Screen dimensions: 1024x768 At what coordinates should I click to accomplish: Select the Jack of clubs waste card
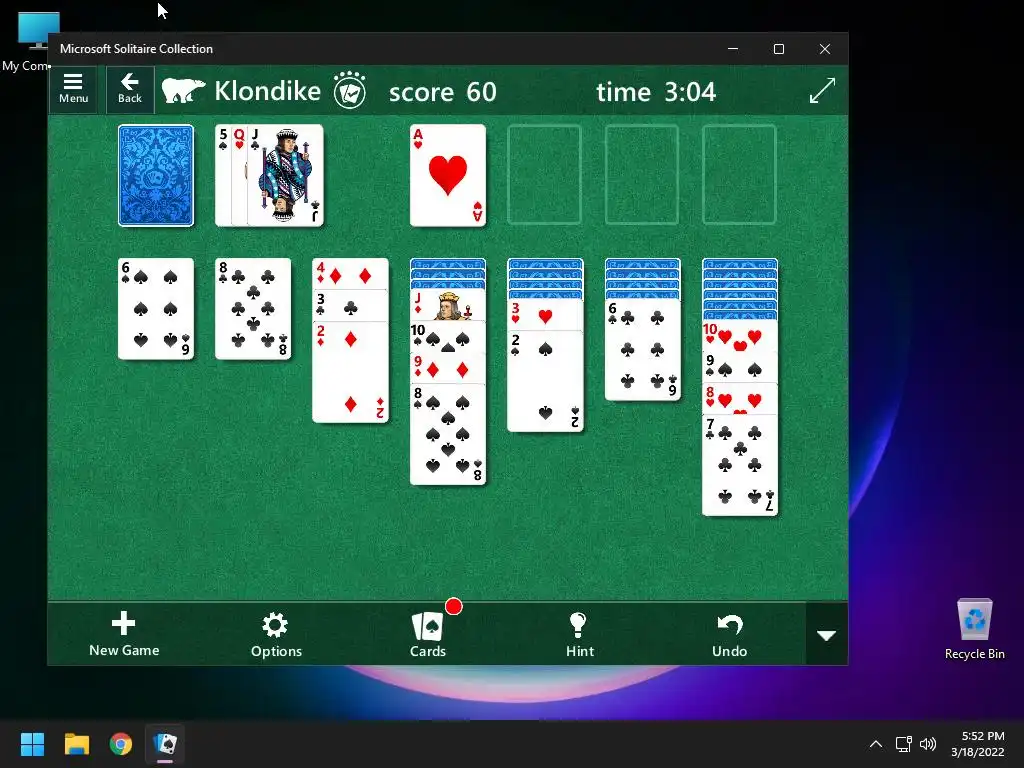(x=286, y=175)
